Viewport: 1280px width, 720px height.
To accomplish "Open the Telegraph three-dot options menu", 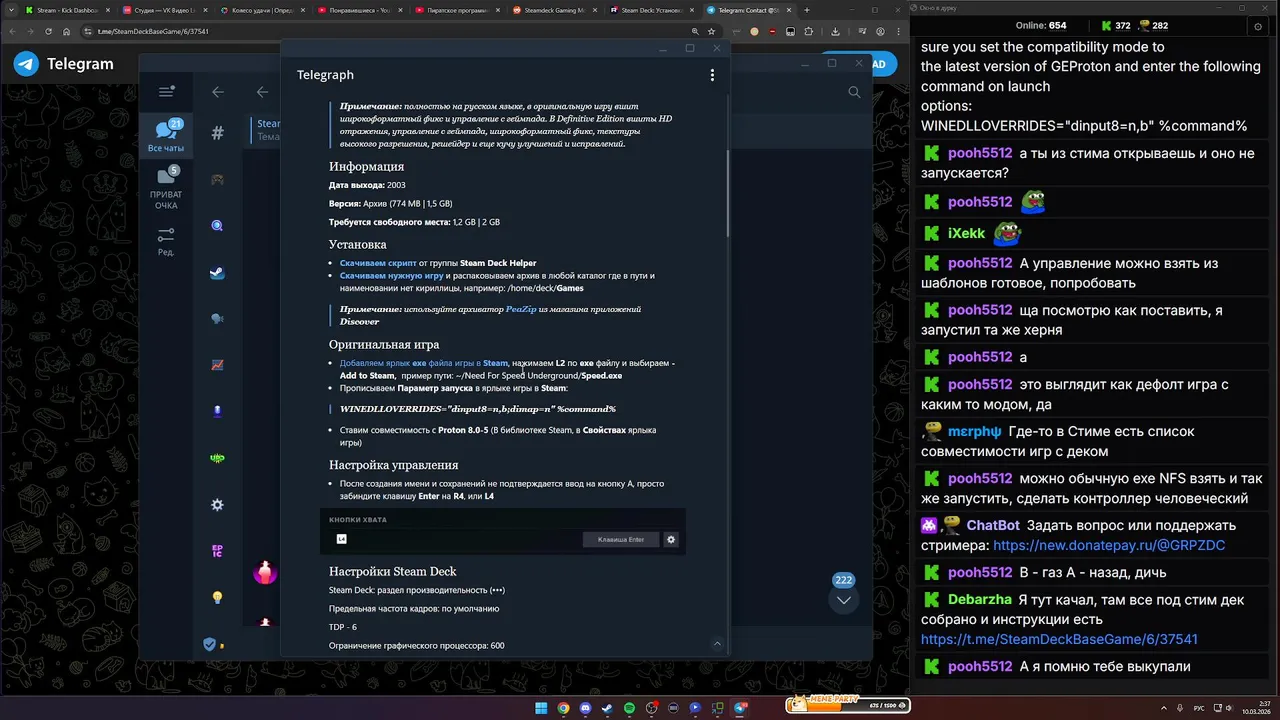I will click(x=712, y=75).
